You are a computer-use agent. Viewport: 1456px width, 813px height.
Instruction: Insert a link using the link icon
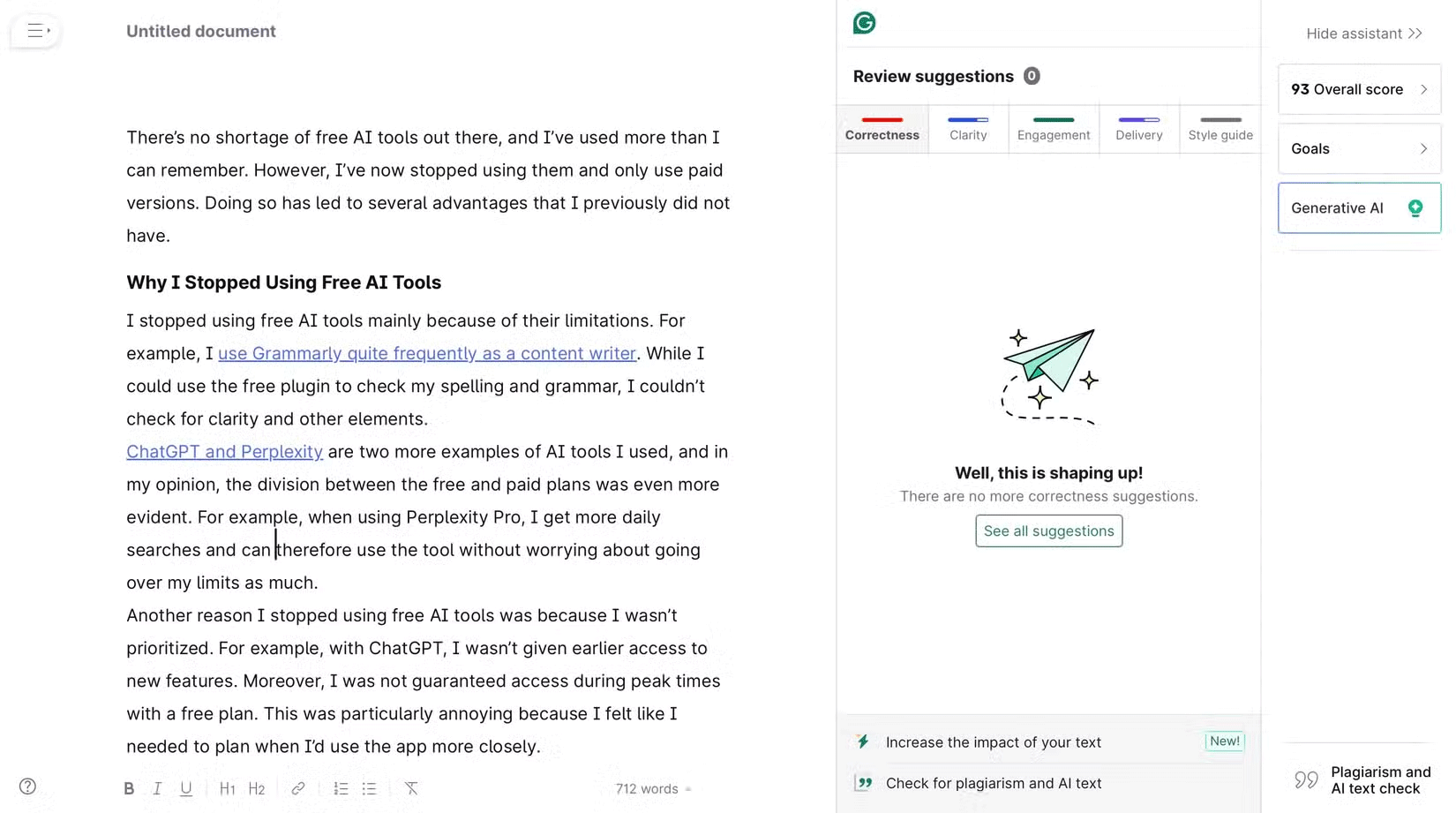[297, 787]
